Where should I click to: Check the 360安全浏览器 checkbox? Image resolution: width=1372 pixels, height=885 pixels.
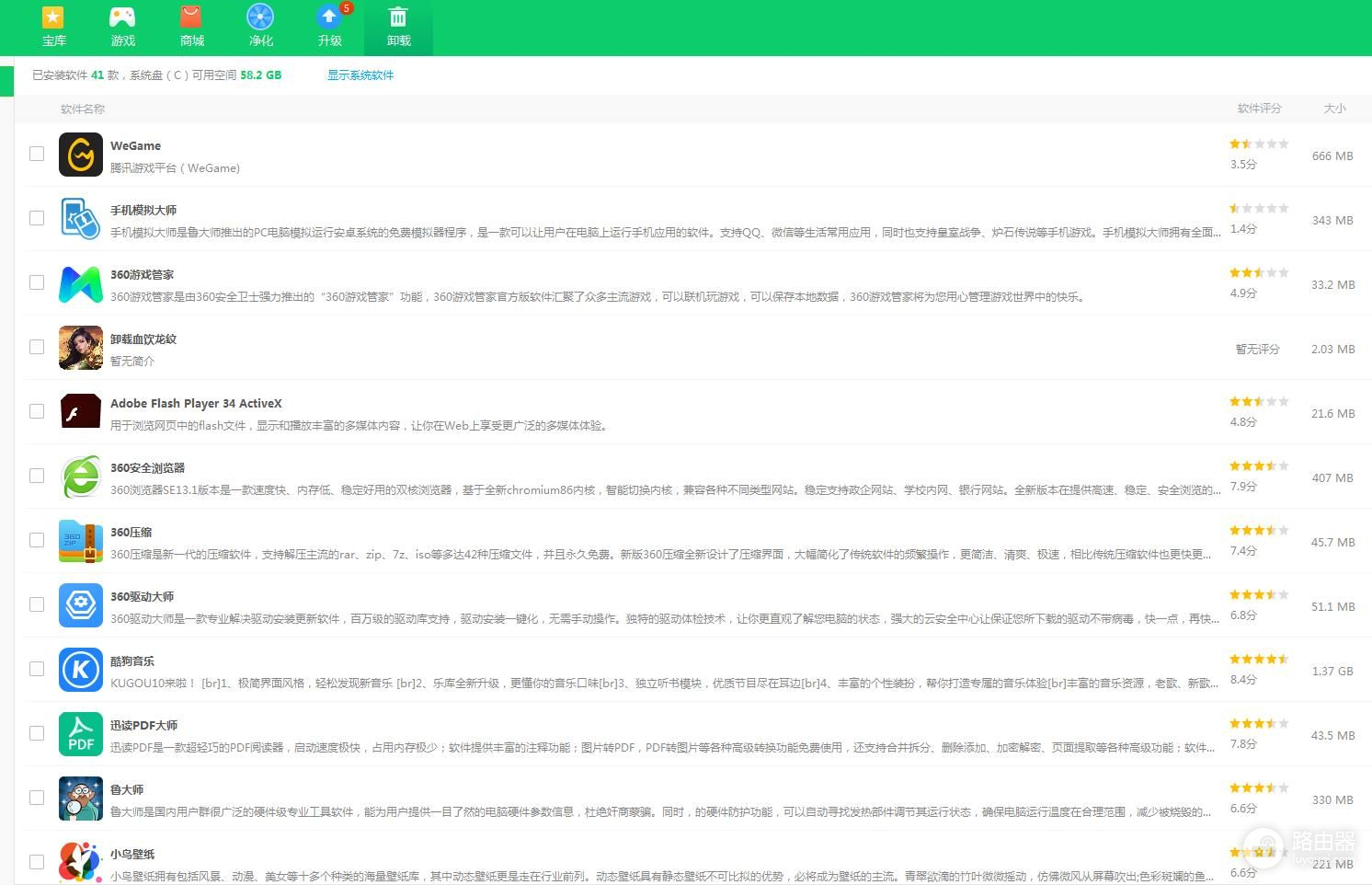37,476
